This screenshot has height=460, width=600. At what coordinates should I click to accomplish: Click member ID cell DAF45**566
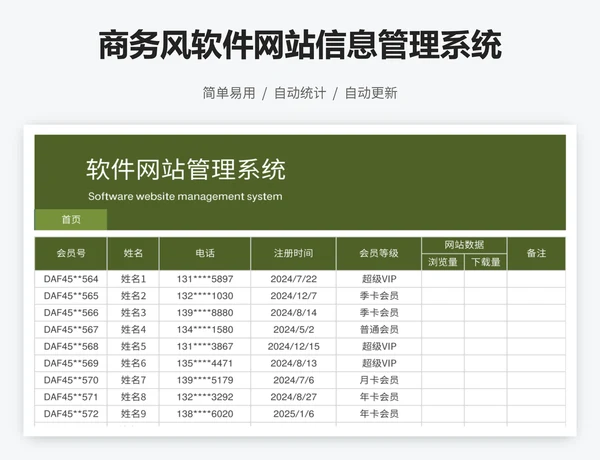71,313
